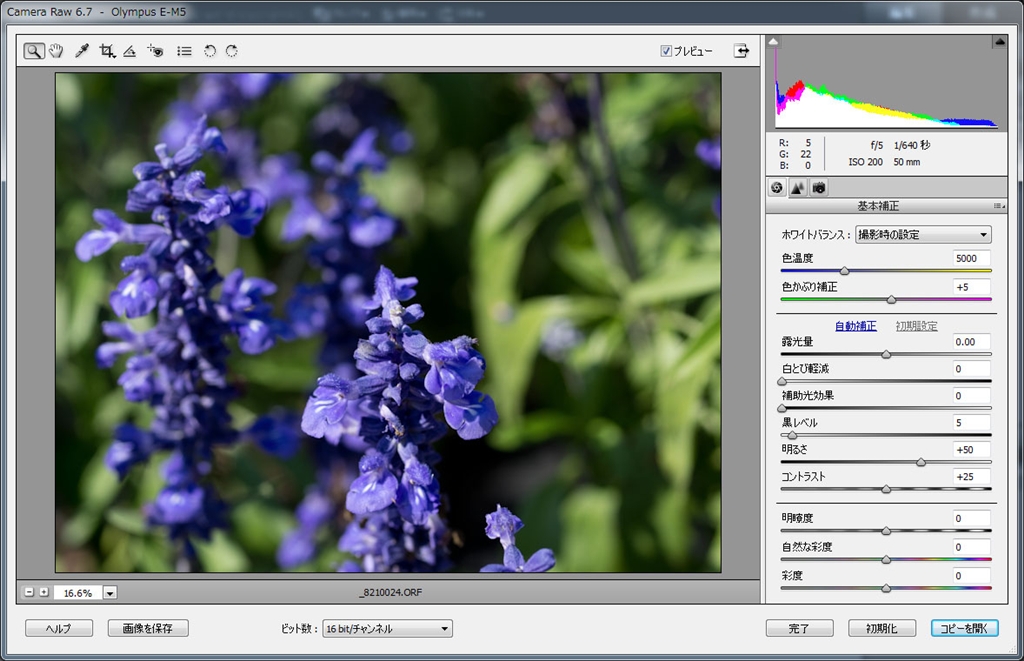This screenshot has width=1024, height=661.
Task: Open the ビット数 16 bit/チャンネル dropdown
Action: [387, 629]
